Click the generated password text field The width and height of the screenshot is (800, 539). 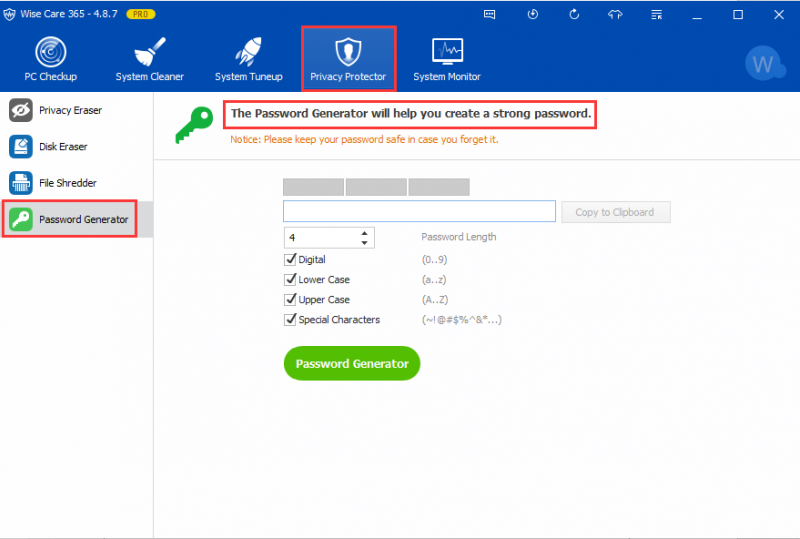(x=419, y=211)
